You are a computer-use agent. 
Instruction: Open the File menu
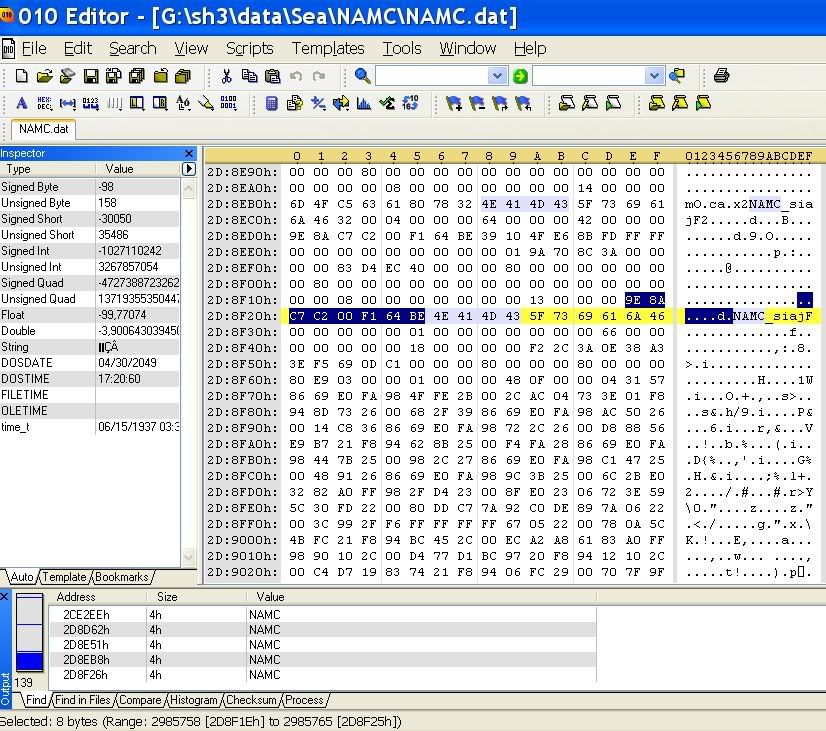34,48
